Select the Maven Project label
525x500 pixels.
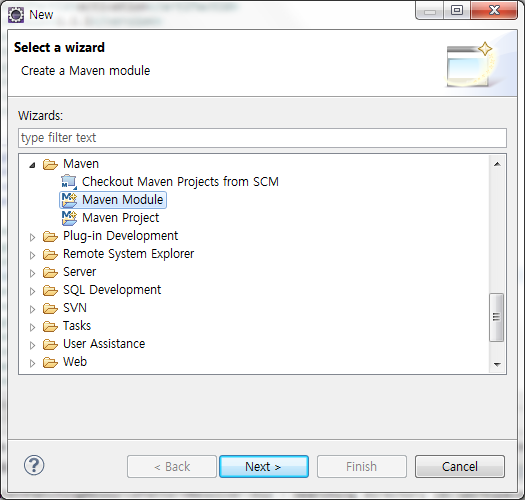coord(121,218)
